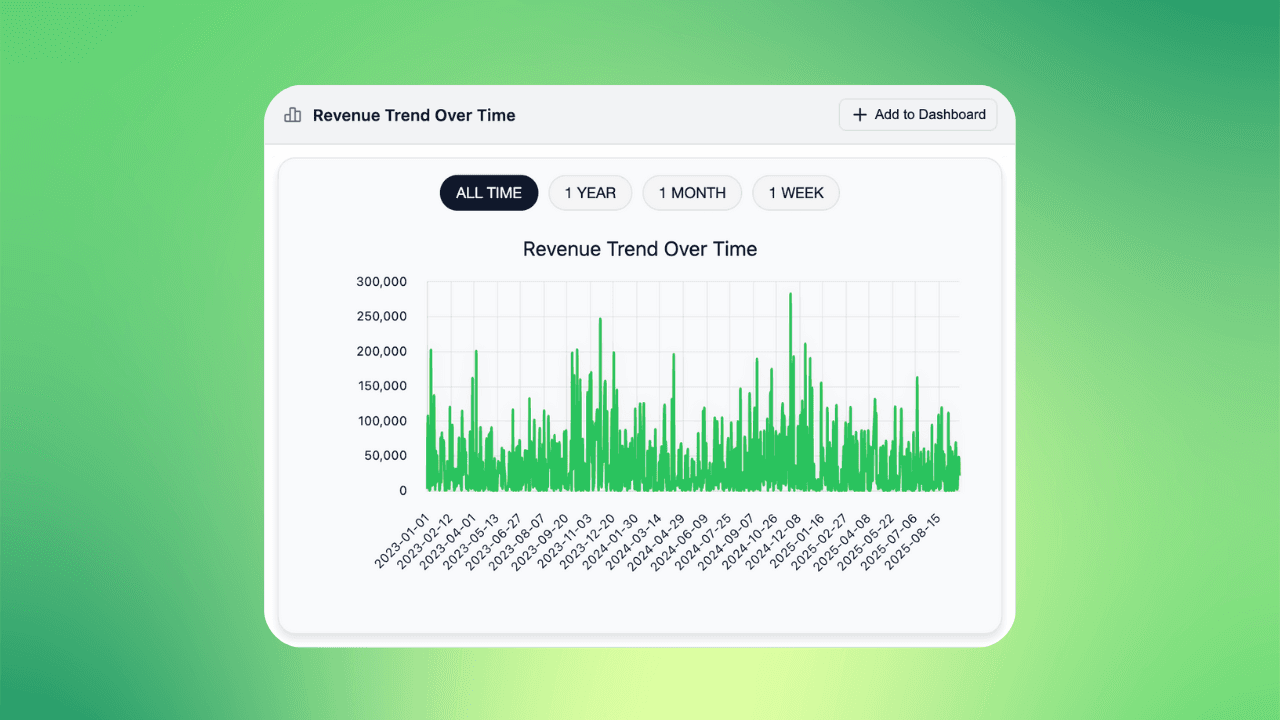Click the bar chart icon beside the title
This screenshot has height=720, width=1280.
point(292,115)
